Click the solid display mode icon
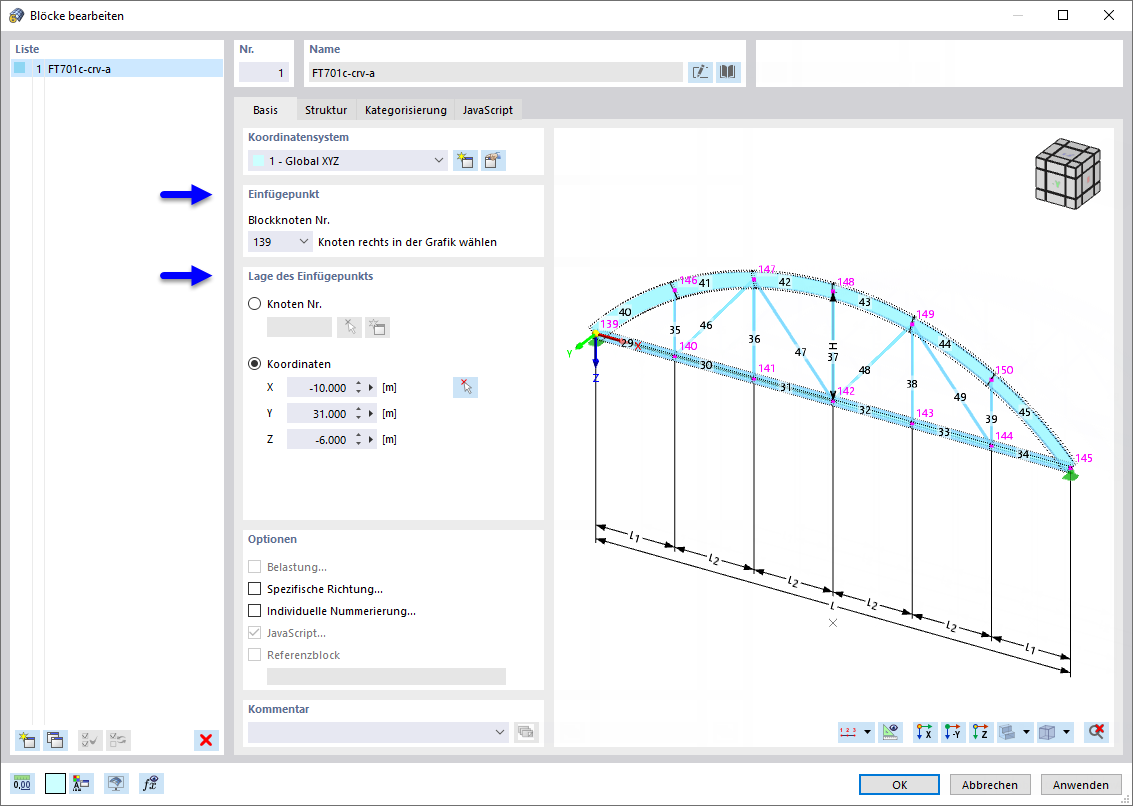This screenshot has width=1133, height=806. (x=1007, y=732)
